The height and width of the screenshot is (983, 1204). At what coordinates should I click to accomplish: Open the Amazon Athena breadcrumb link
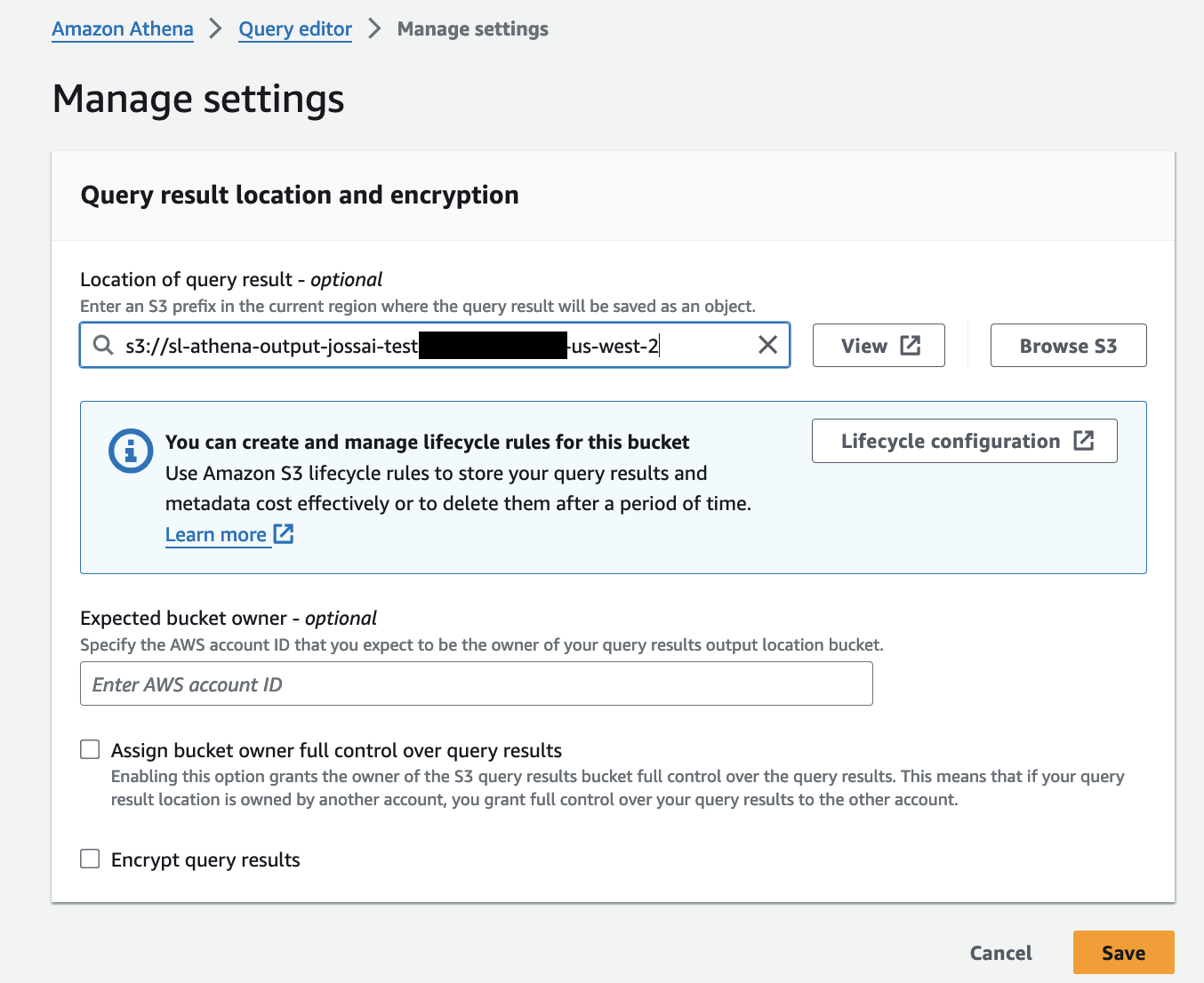pos(123,29)
